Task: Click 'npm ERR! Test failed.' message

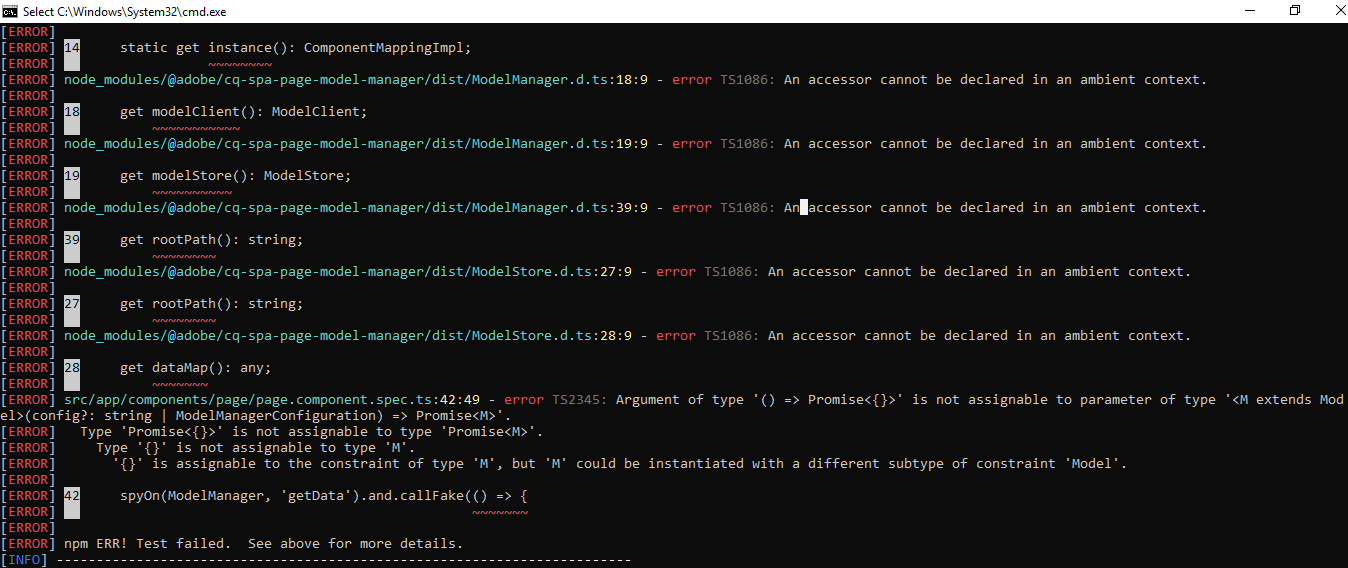Action: tap(264, 544)
